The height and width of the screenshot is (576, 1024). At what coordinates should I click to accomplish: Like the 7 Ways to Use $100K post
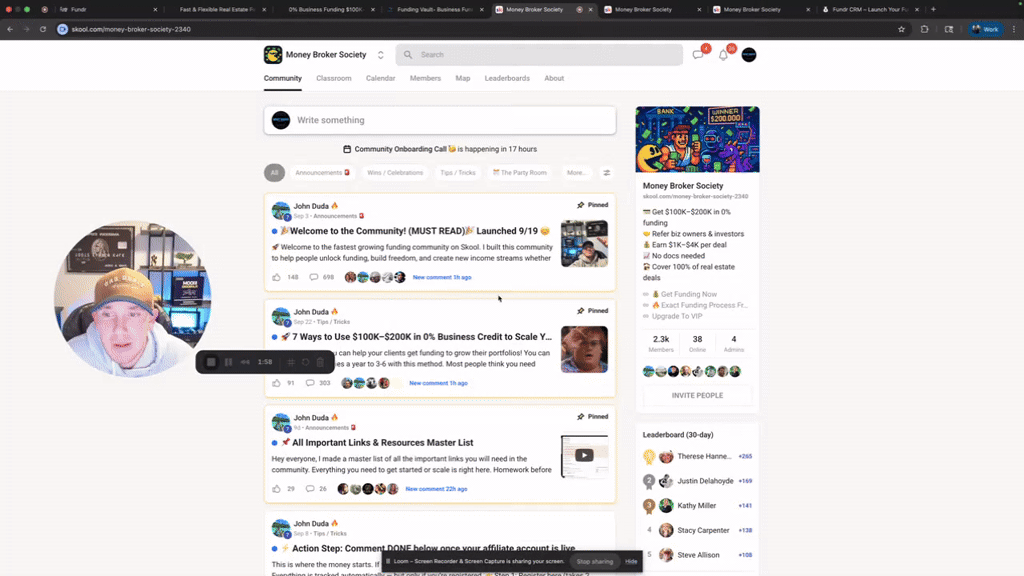pos(276,383)
